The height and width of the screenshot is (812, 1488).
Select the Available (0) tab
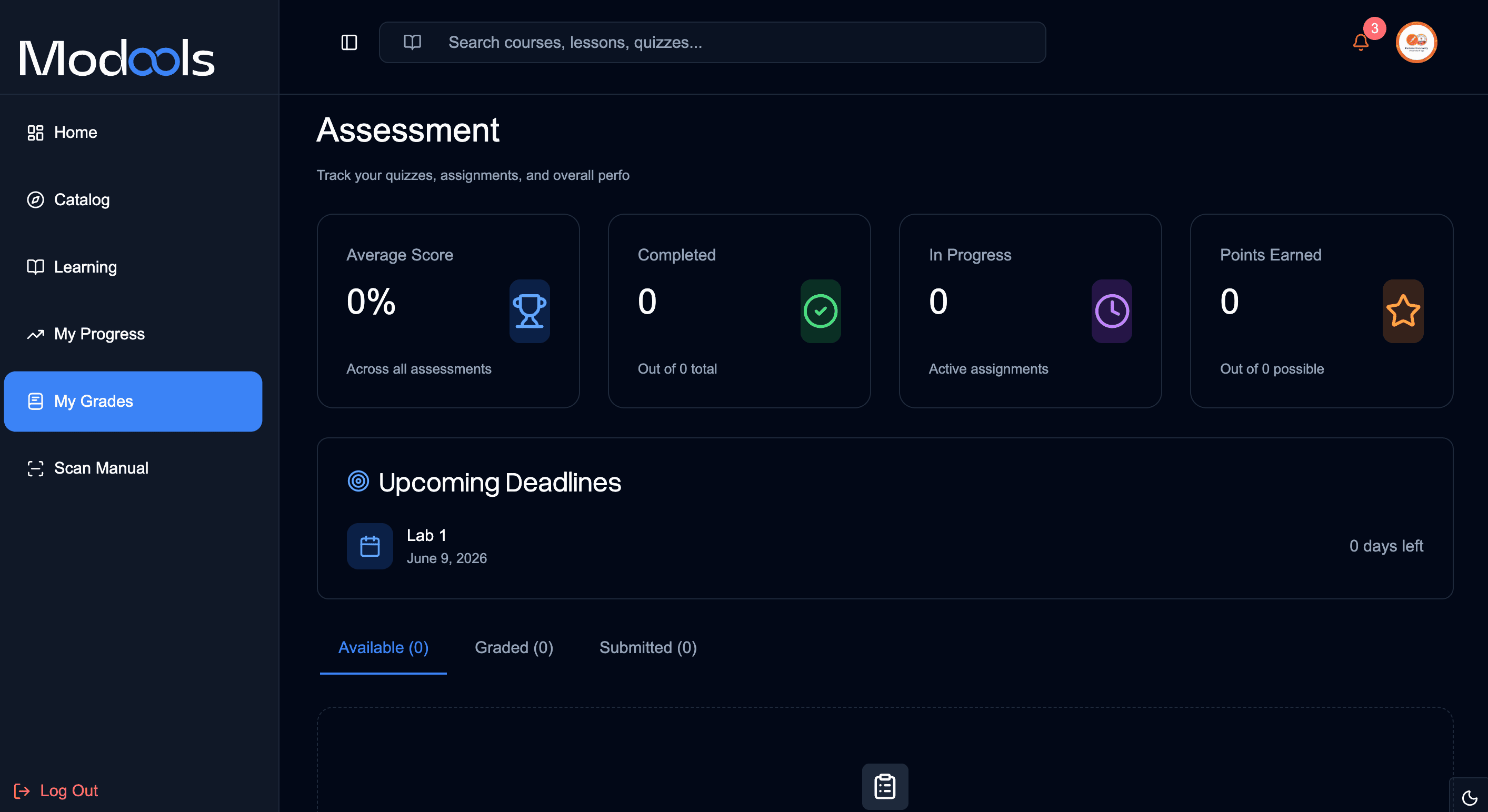click(383, 647)
